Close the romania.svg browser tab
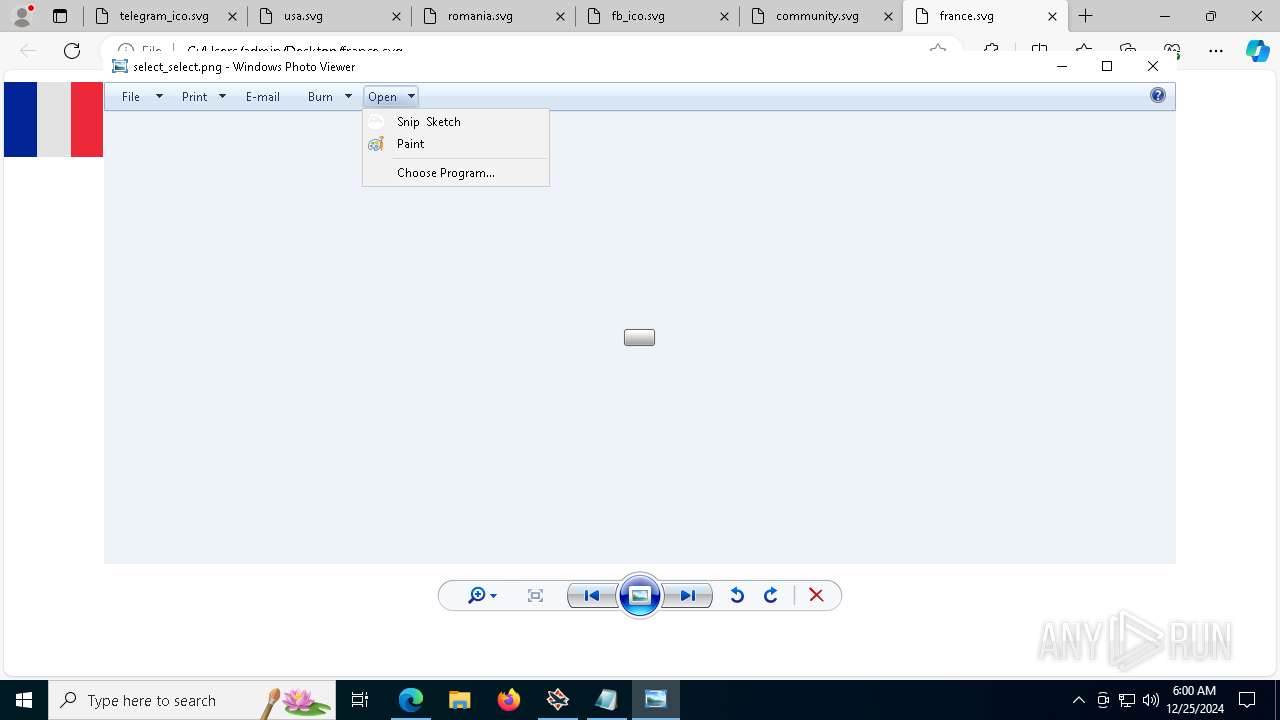The image size is (1280, 720). click(560, 16)
